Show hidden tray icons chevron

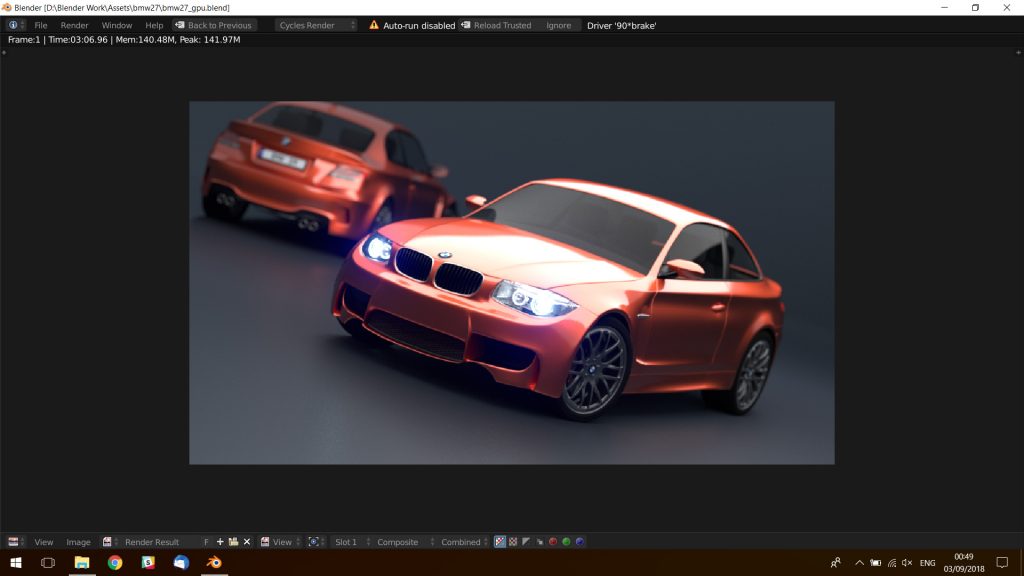coord(859,562)
